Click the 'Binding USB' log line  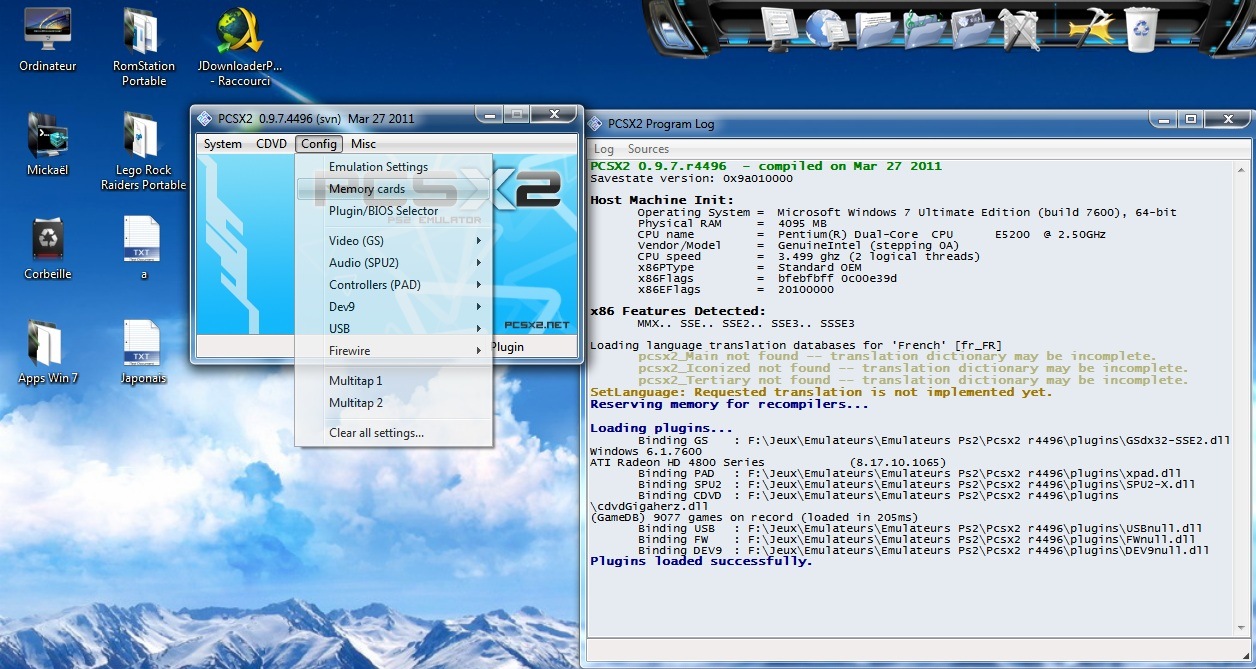(920, 528)
